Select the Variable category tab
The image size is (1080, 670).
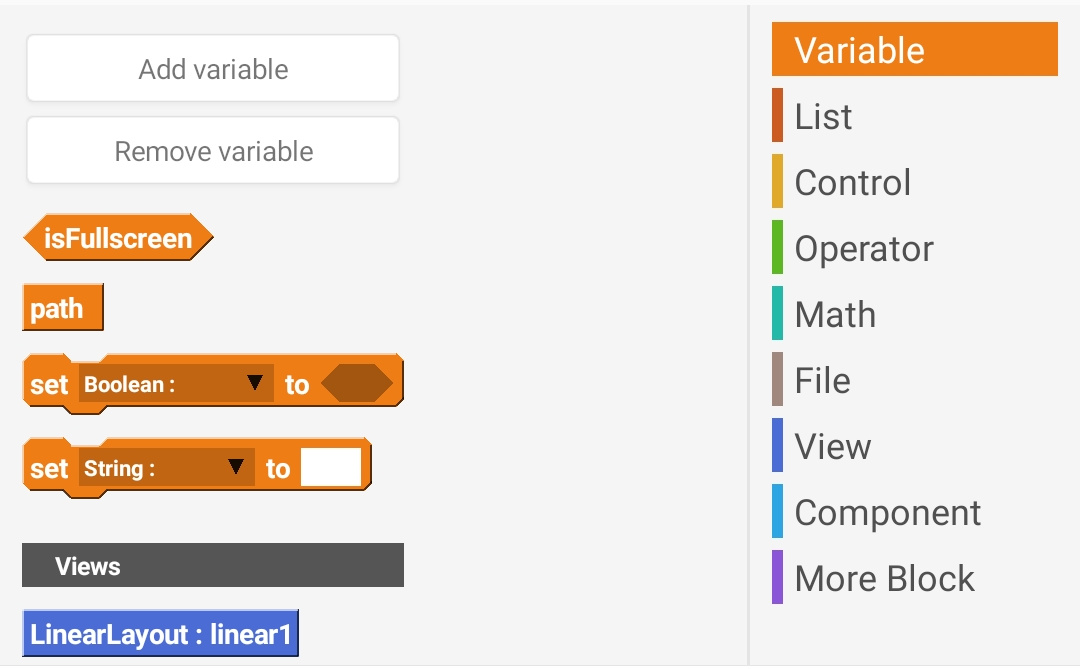(914, 50)
